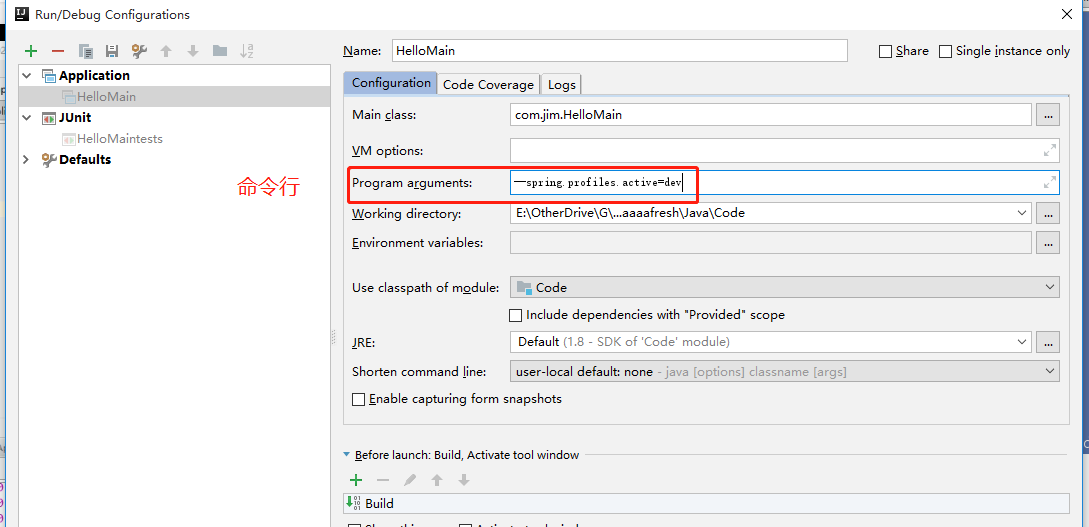Switch to the Code Coverage tab
Viewport: 1089px width, 527px height.
coord(488,85)
